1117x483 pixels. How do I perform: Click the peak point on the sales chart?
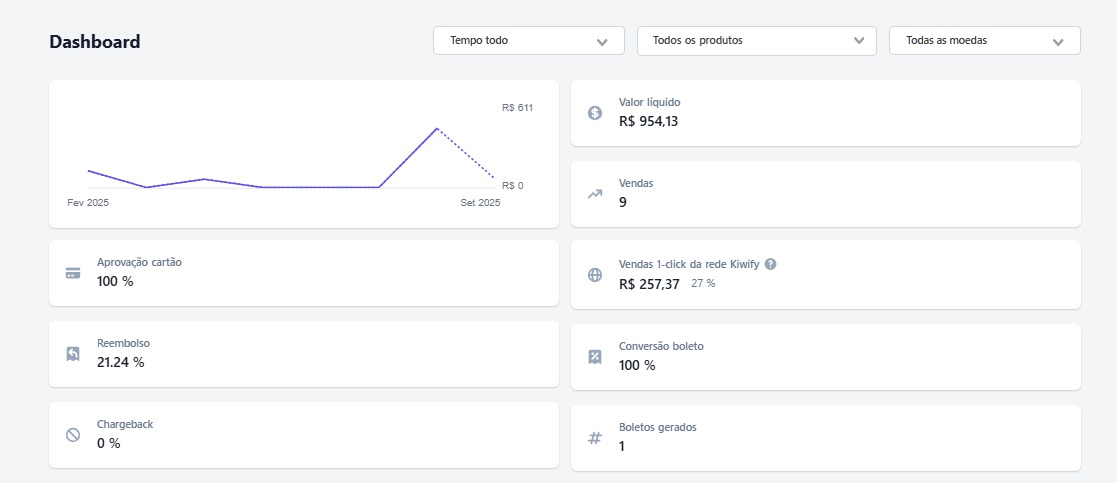point(437,128)
